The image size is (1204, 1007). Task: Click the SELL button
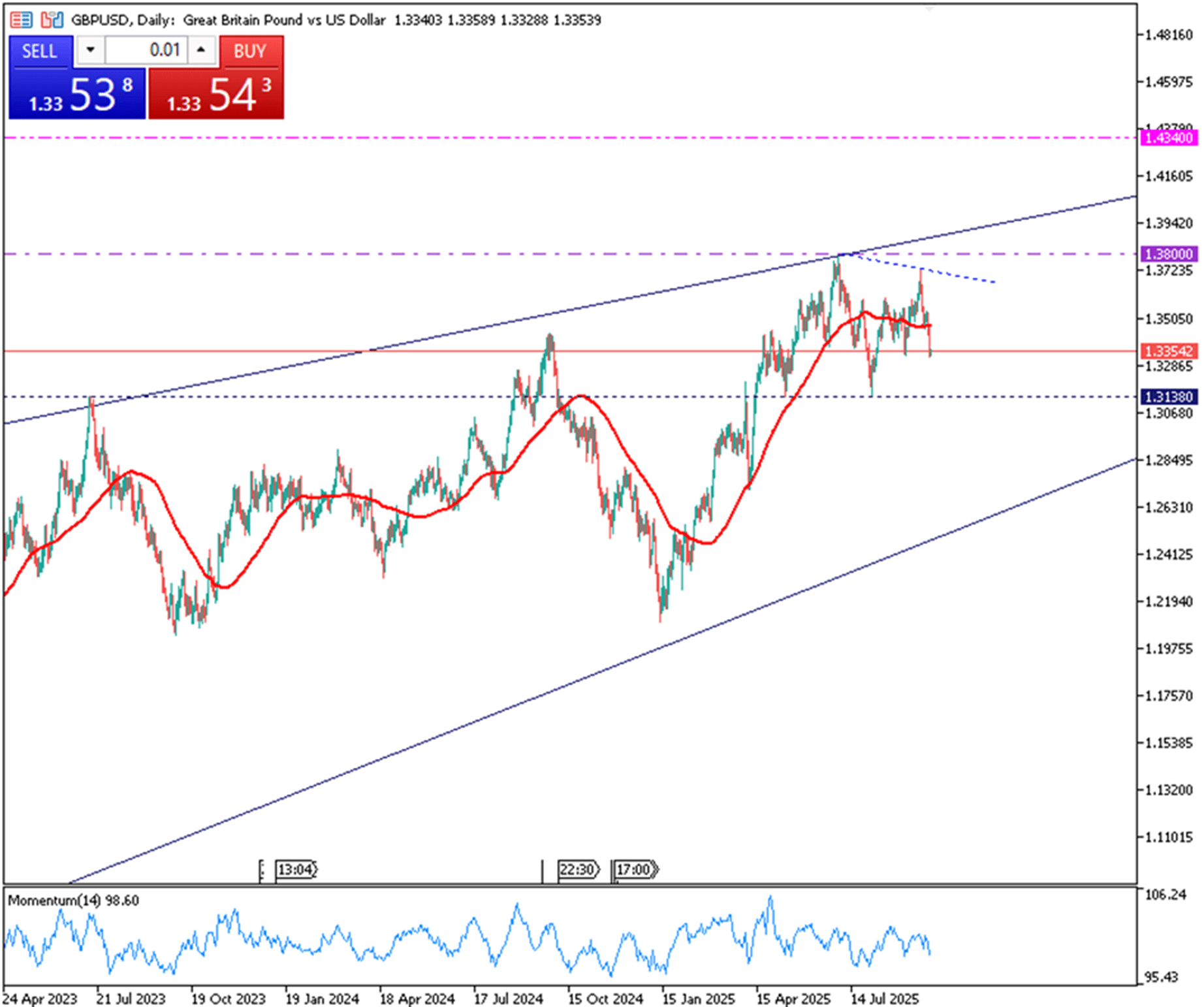(40, 52)
